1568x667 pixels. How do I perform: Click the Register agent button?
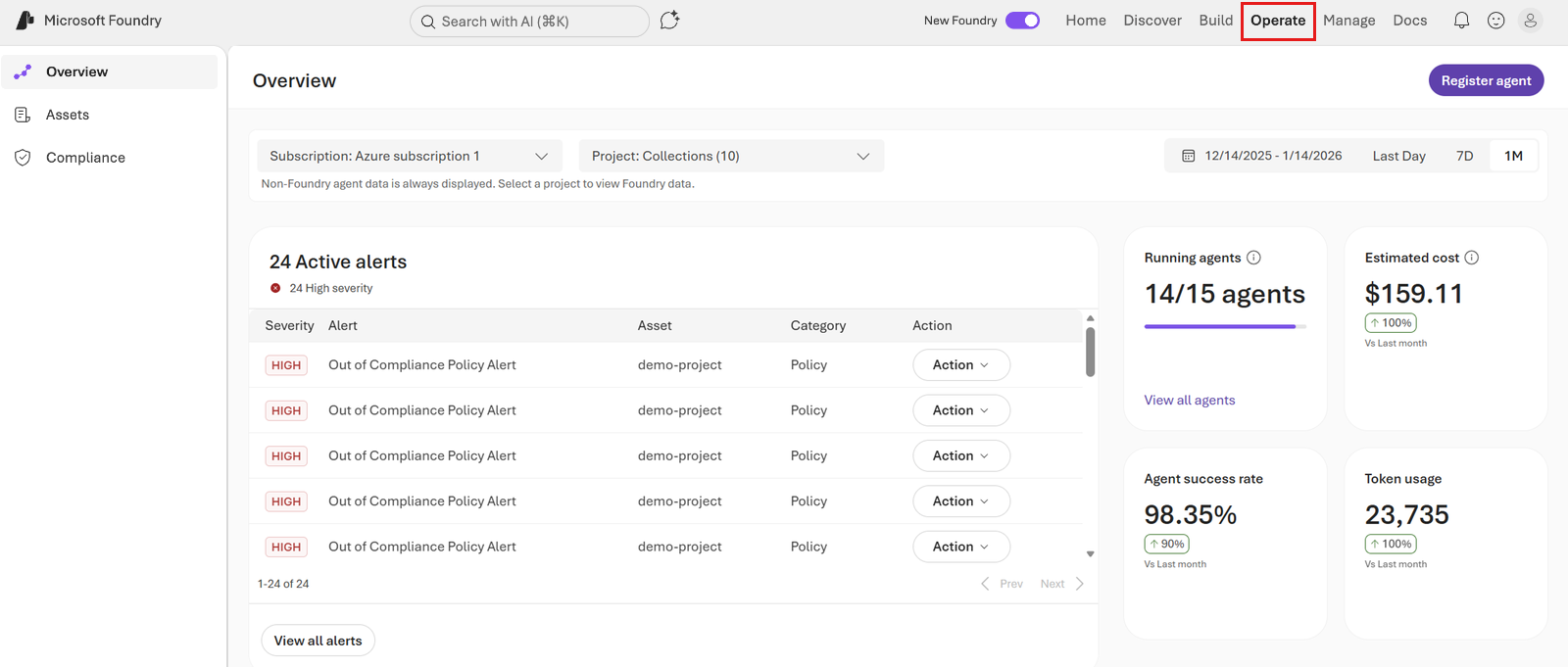[1486, 80]
